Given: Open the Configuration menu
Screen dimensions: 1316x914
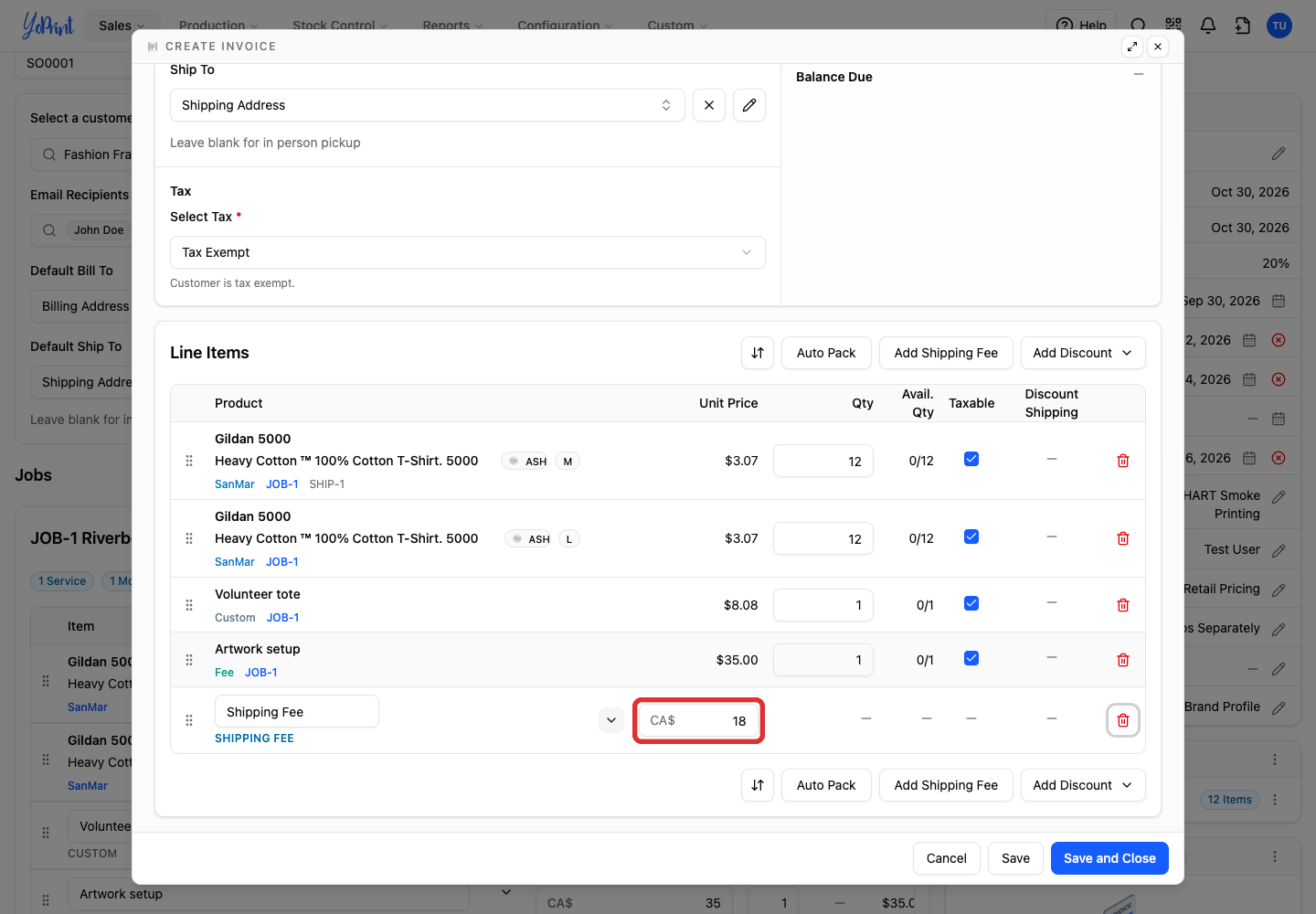Looking at the screenshot, I should pos(565,26).
